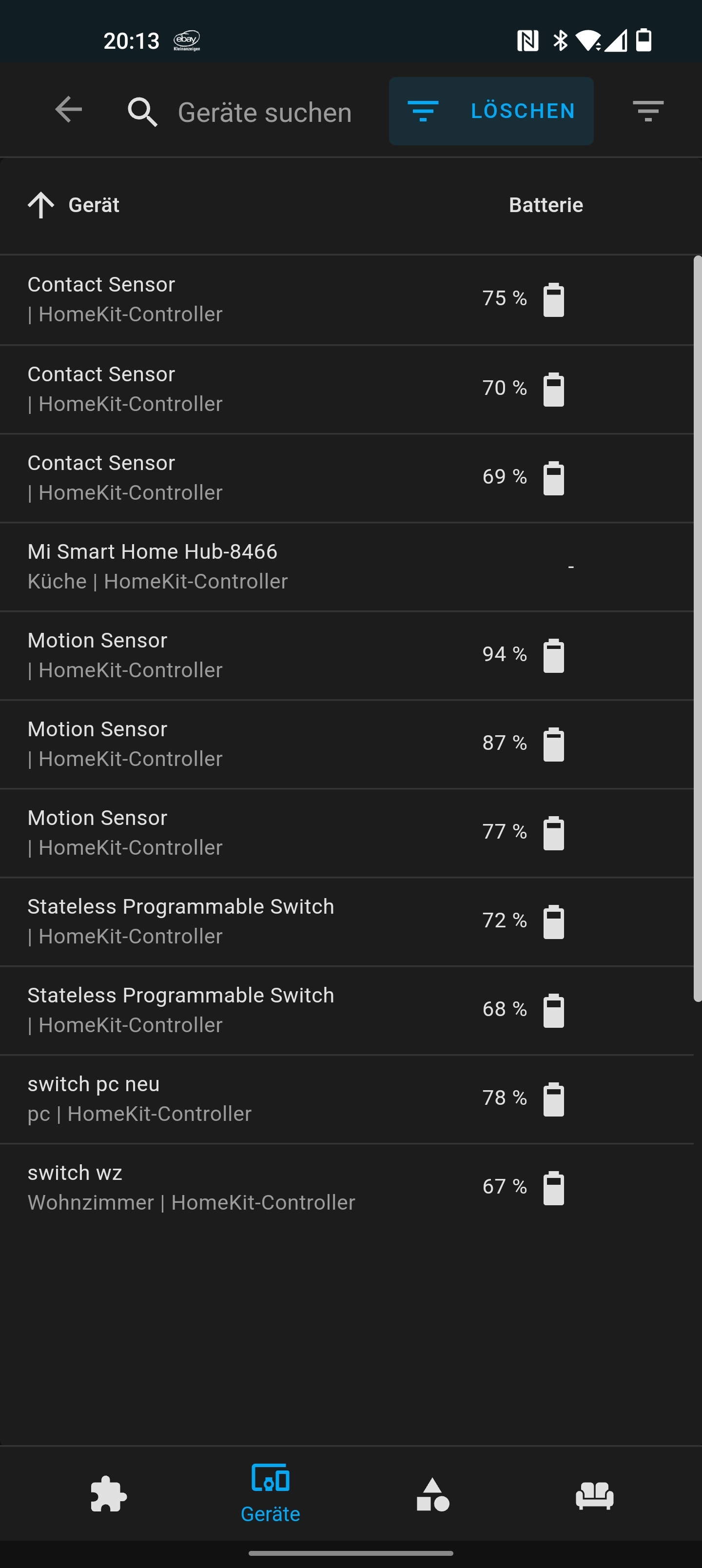Clear filters with the LÖSCHEN button
The height and width of the screenshot is (1568, 702).
pos(491,111)
